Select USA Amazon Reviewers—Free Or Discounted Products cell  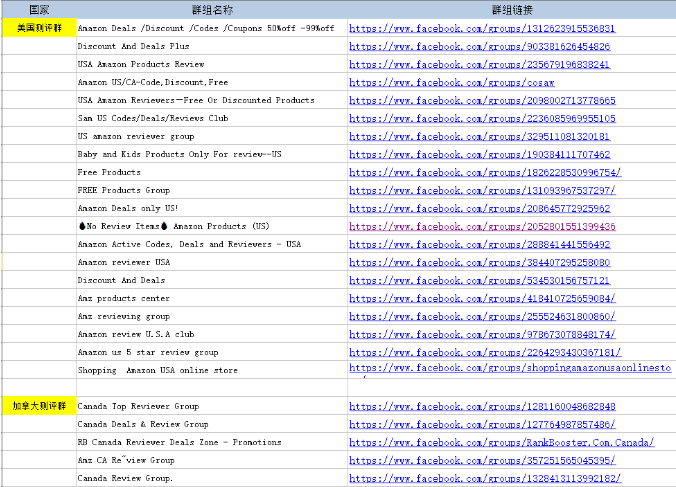click(212, 100)
